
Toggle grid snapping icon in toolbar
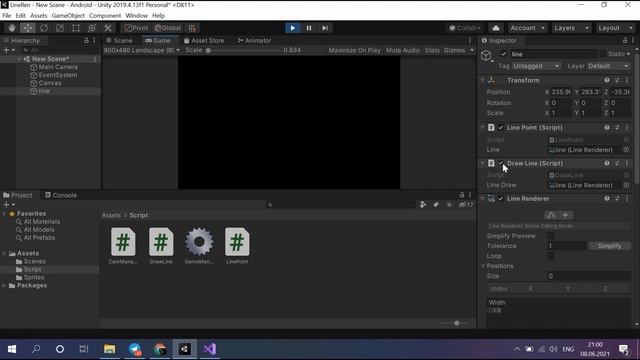(192, 28)
